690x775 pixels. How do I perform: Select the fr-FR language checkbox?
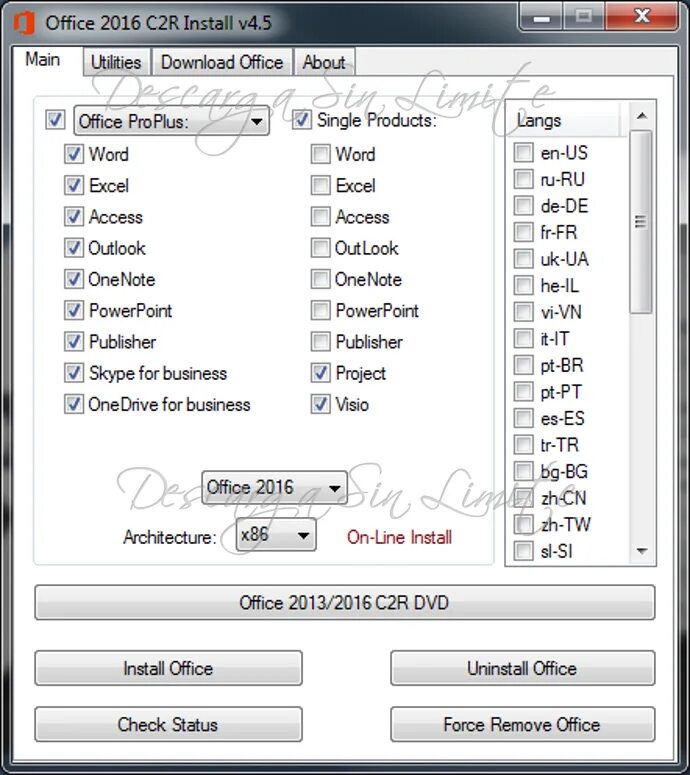click(x=523, y=232)
